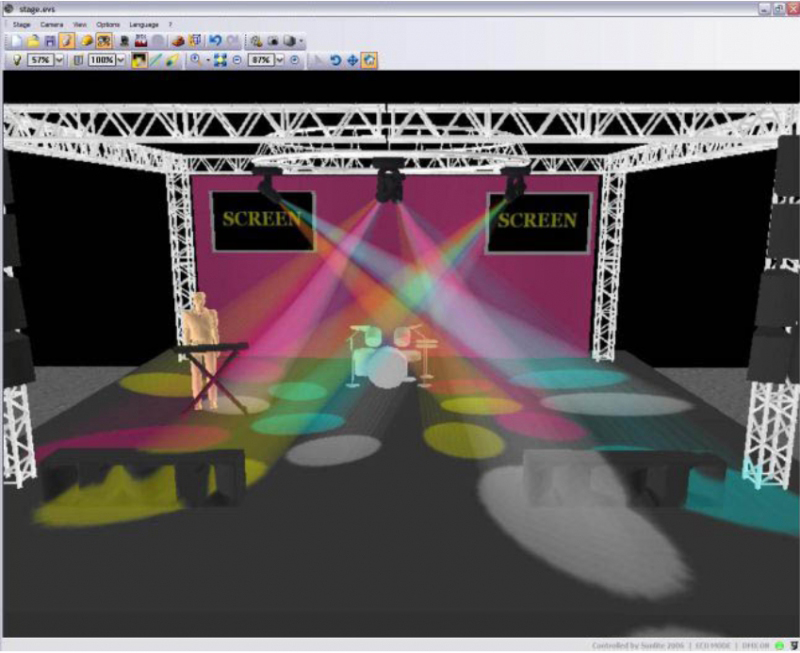Open the Stage menu
Screen dimensions: 800x653
pos(22,24)
